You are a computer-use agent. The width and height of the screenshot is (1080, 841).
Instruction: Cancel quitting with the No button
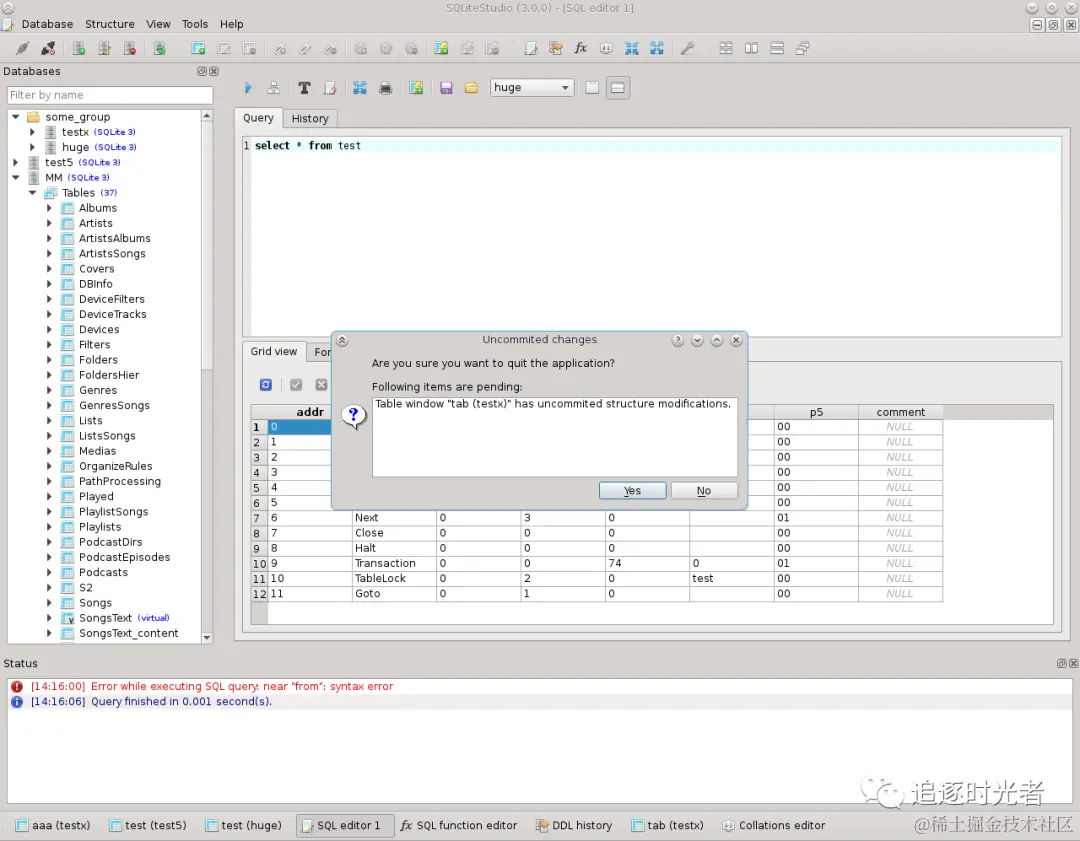[x=703, y=490]
